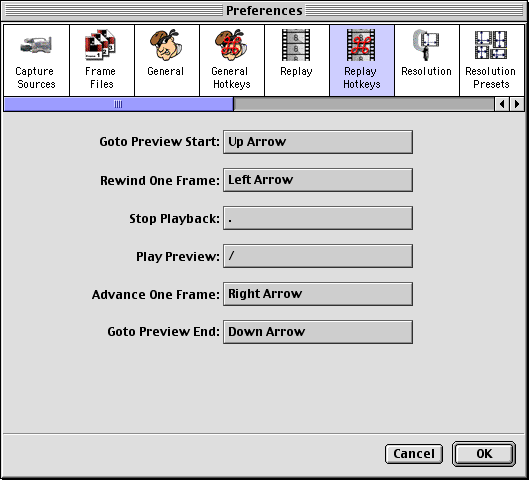
Task: Click the blue scrollbar thumb under icons
Action: coord(118,104)
